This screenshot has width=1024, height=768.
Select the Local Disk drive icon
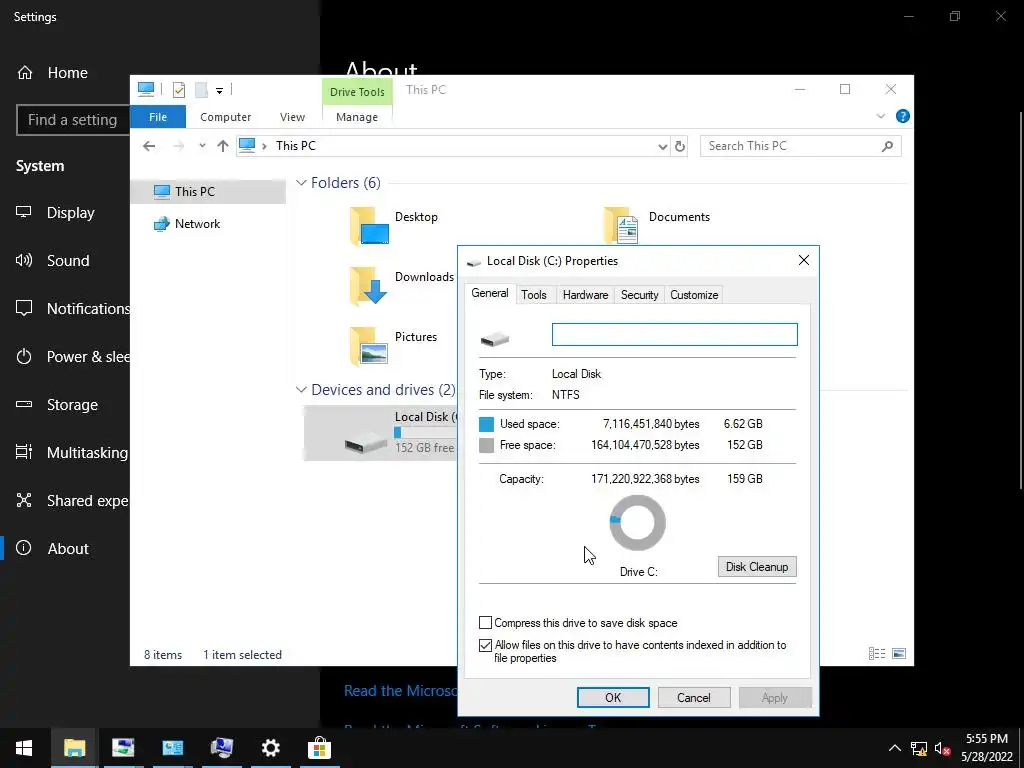(x=366, y=441)
